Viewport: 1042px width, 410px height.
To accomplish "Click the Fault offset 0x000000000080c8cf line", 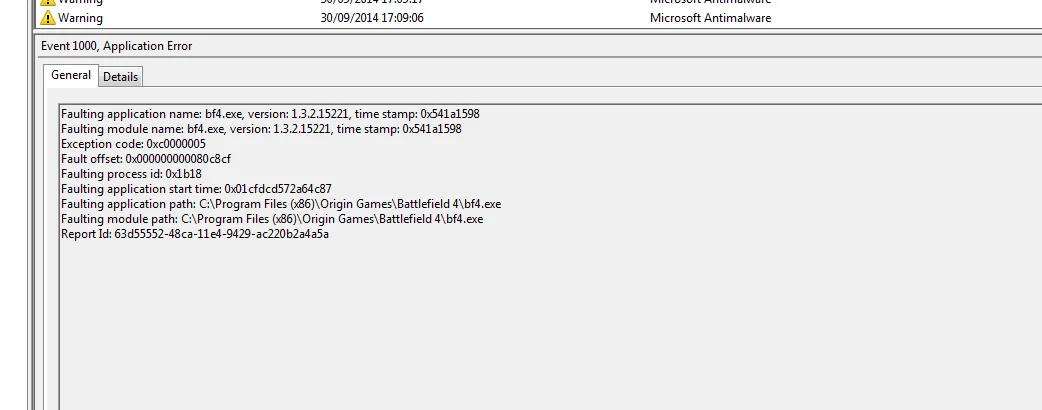I will tap(146, 159).
